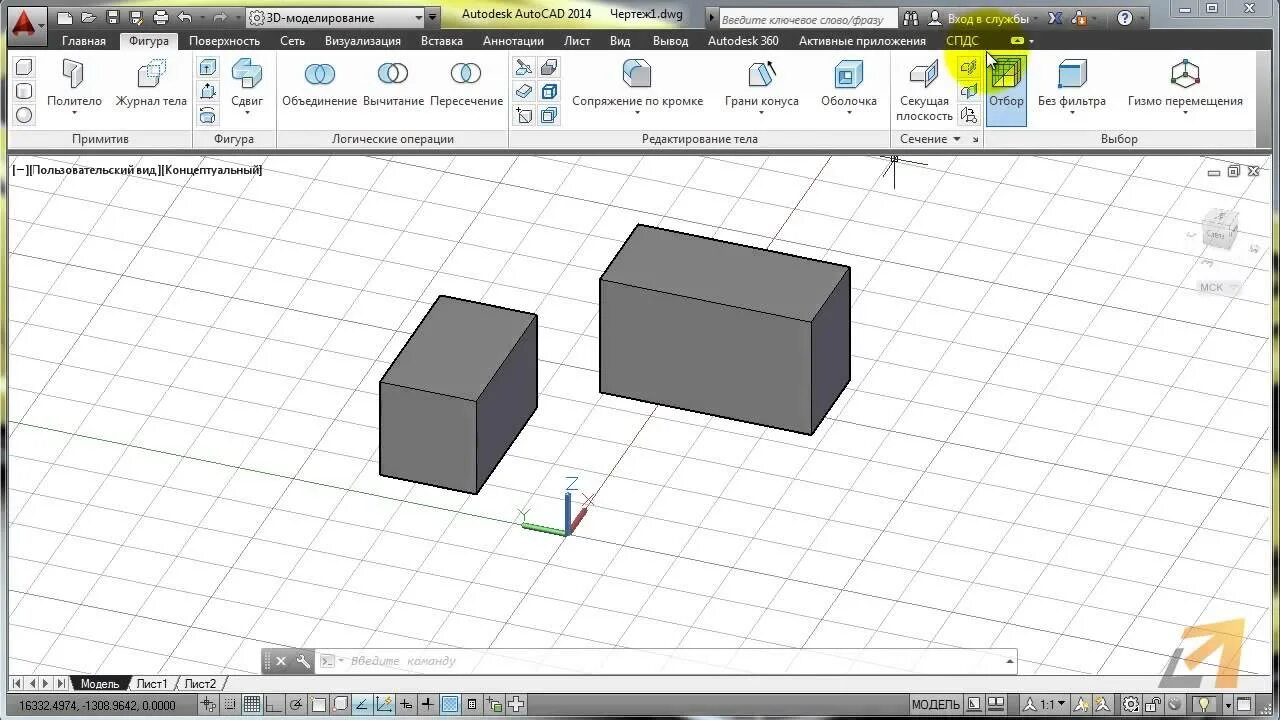Click Section Plane (Секущая плоскость) icon
1280x720 pixels.
pyautogui.click(x=924, y=75)
